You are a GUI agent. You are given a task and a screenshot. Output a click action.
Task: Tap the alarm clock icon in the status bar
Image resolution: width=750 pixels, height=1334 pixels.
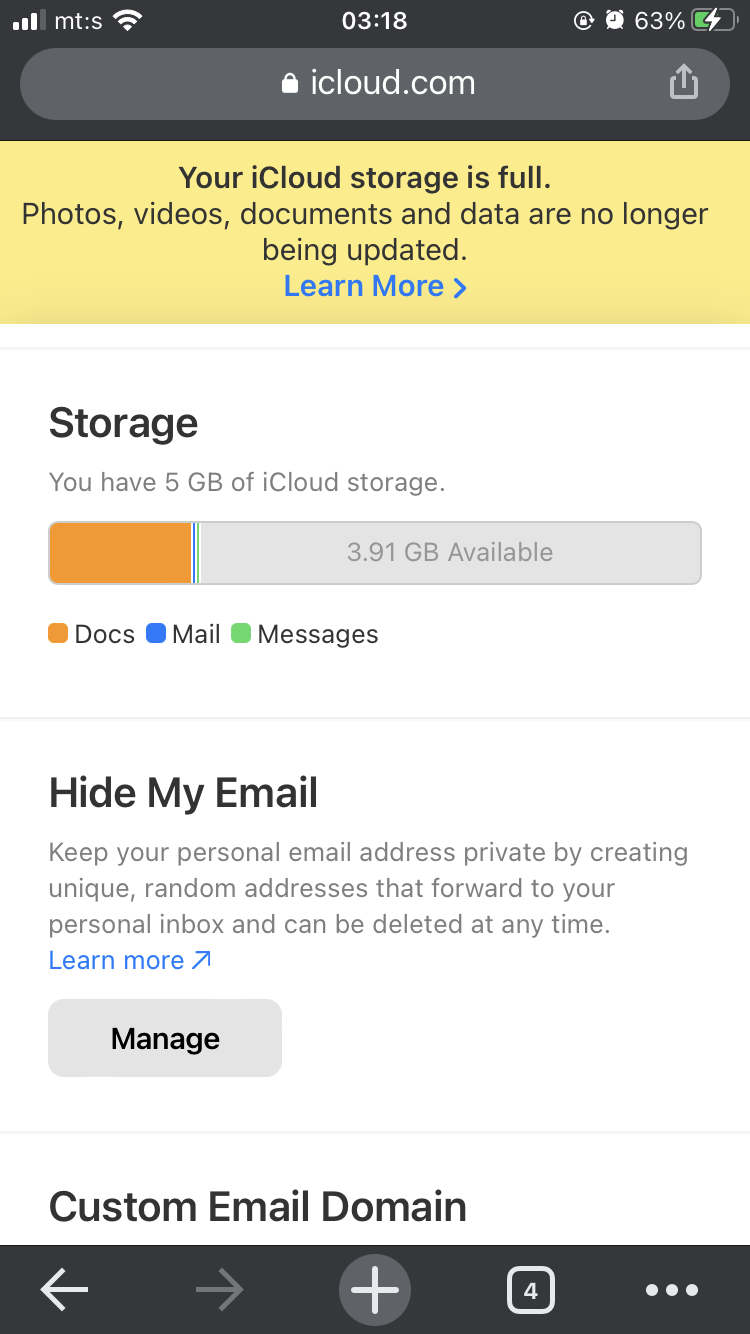(613, 19)
